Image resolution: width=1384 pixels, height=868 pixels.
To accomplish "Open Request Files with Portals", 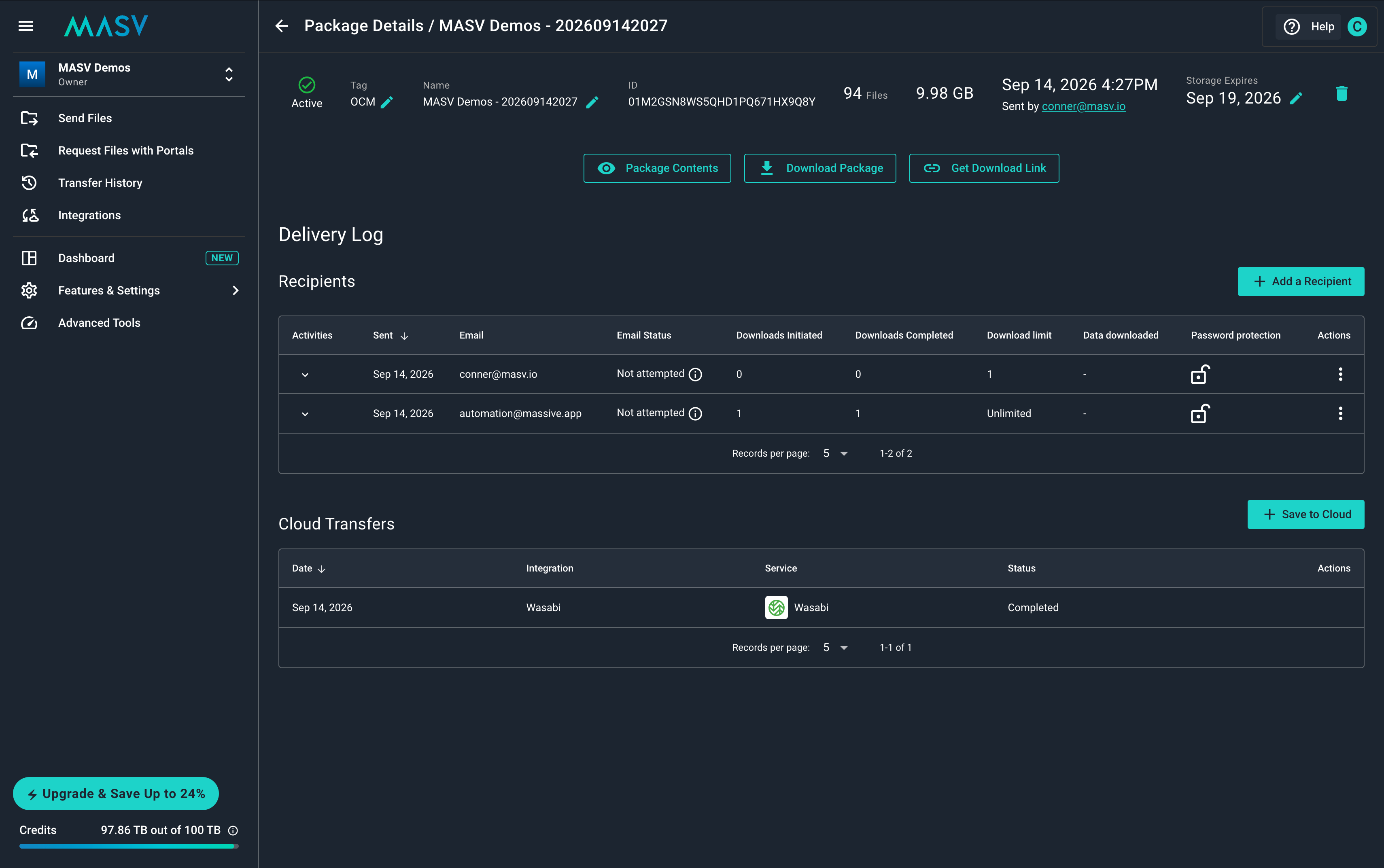I will click(x=129, y=150).
